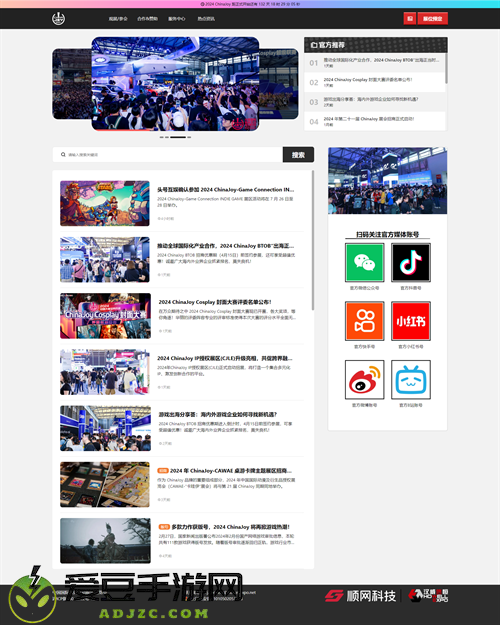The height and width of the screenshot is (625, 500).
Task: Click the black 搜索 button
Action: [x=298, y=155]
